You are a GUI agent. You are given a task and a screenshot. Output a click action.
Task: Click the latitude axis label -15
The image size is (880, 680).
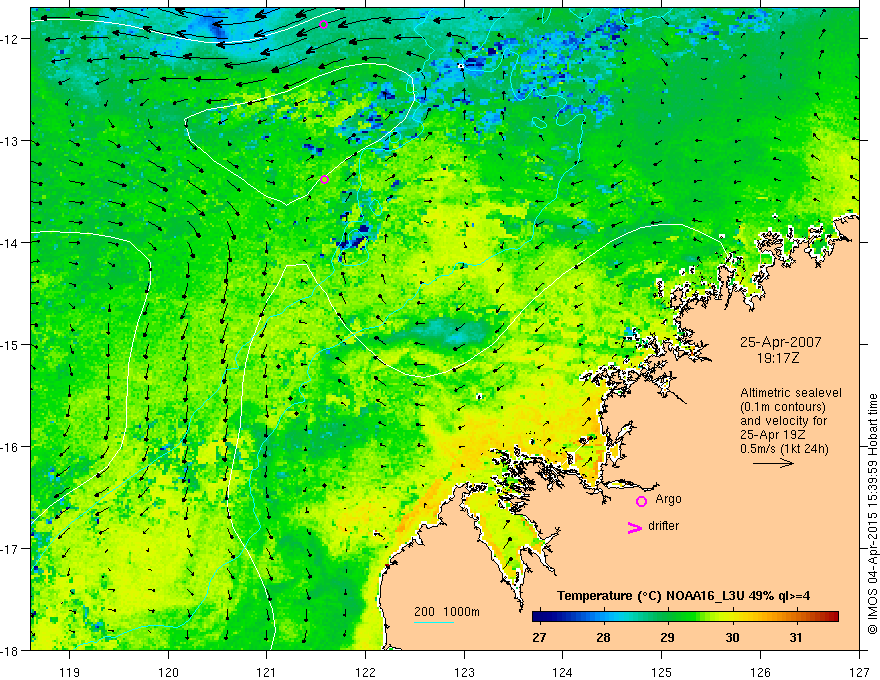click(x=11, y=345)
